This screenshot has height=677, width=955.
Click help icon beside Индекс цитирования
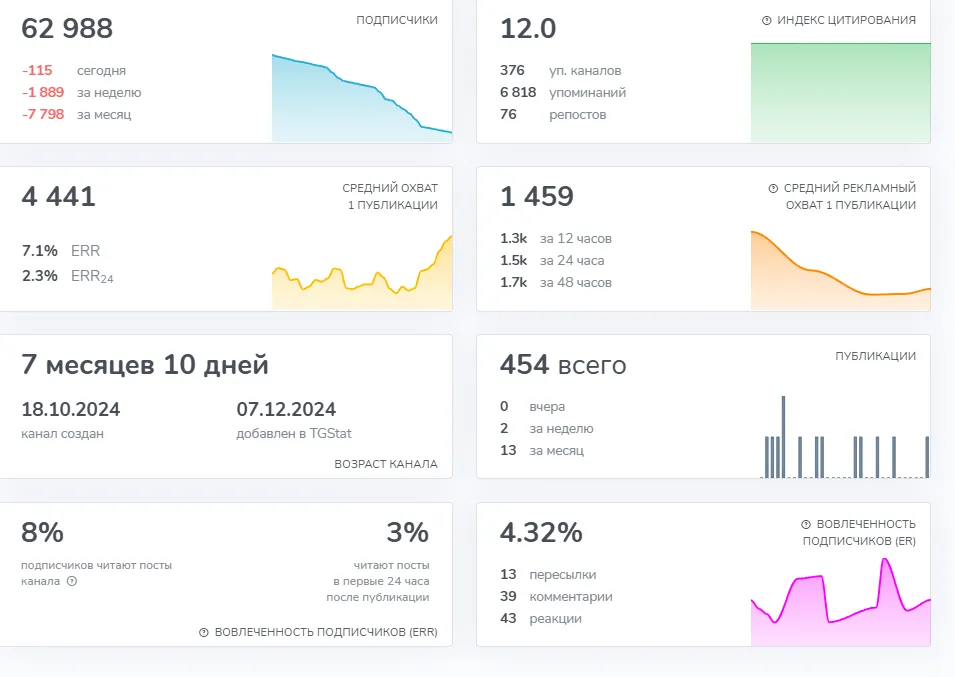click(767, 20)
